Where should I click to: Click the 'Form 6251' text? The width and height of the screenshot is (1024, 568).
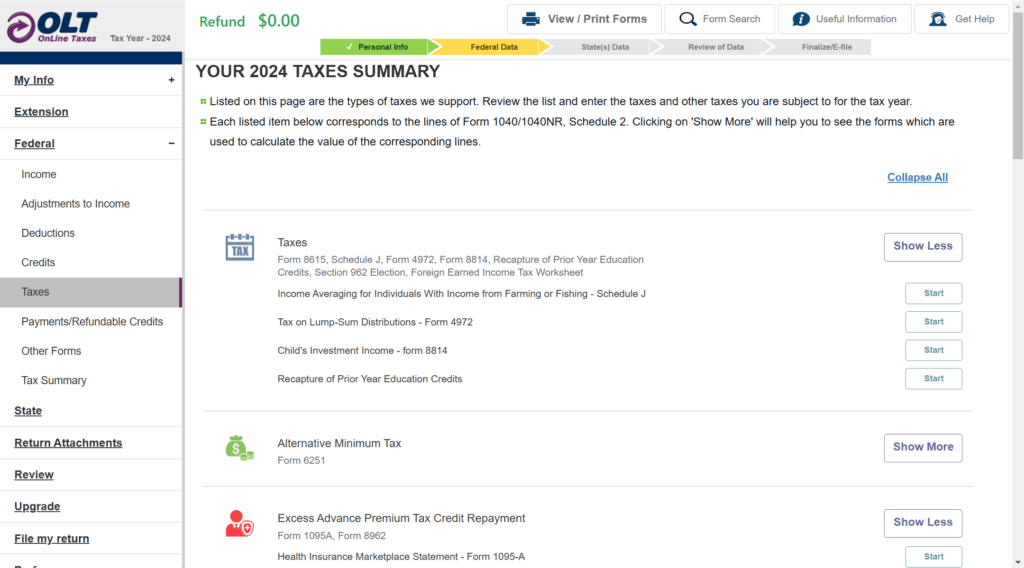pyautogui.click(x=301, y=460)
